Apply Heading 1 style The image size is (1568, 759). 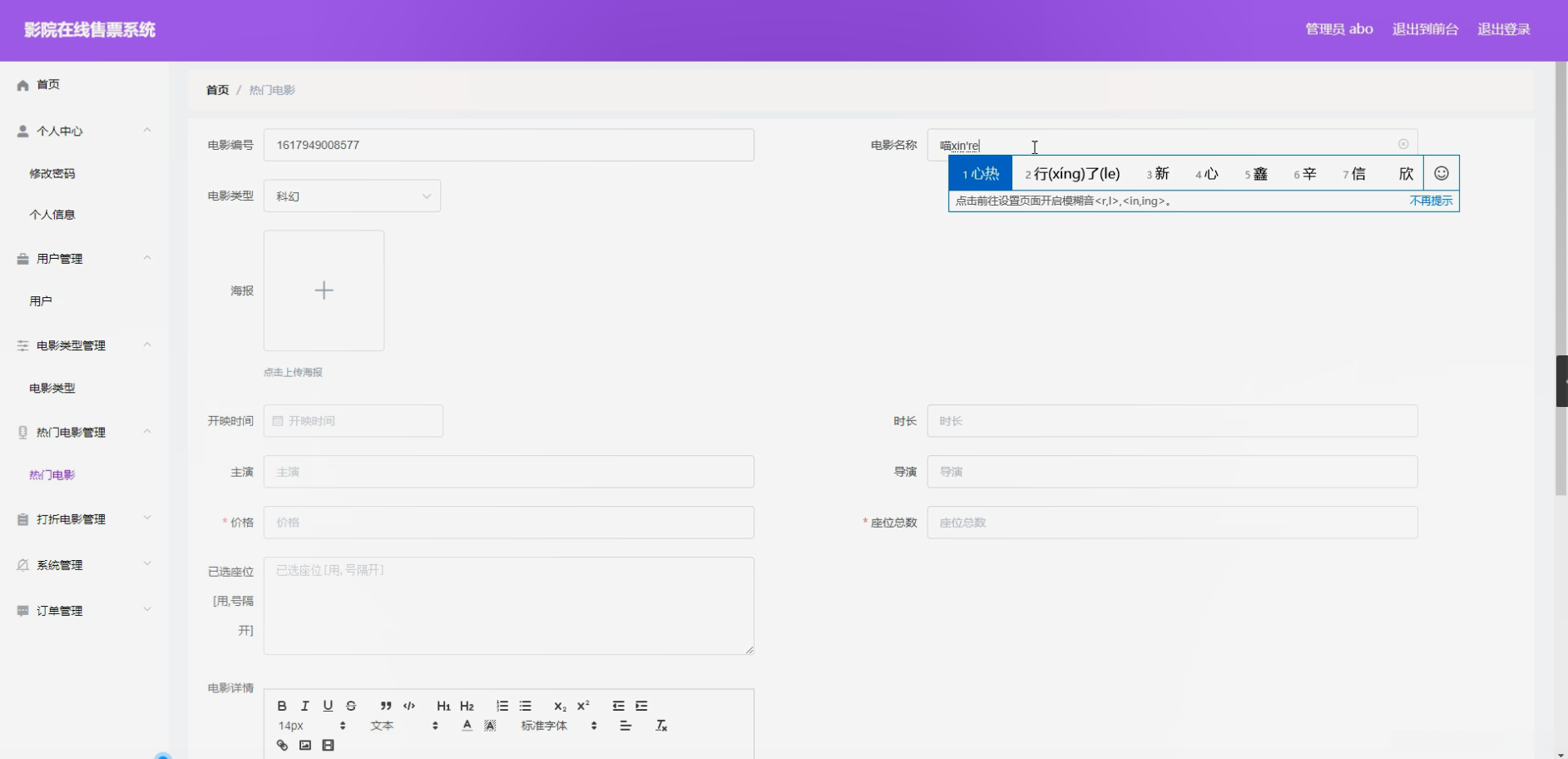click(443, 706)
